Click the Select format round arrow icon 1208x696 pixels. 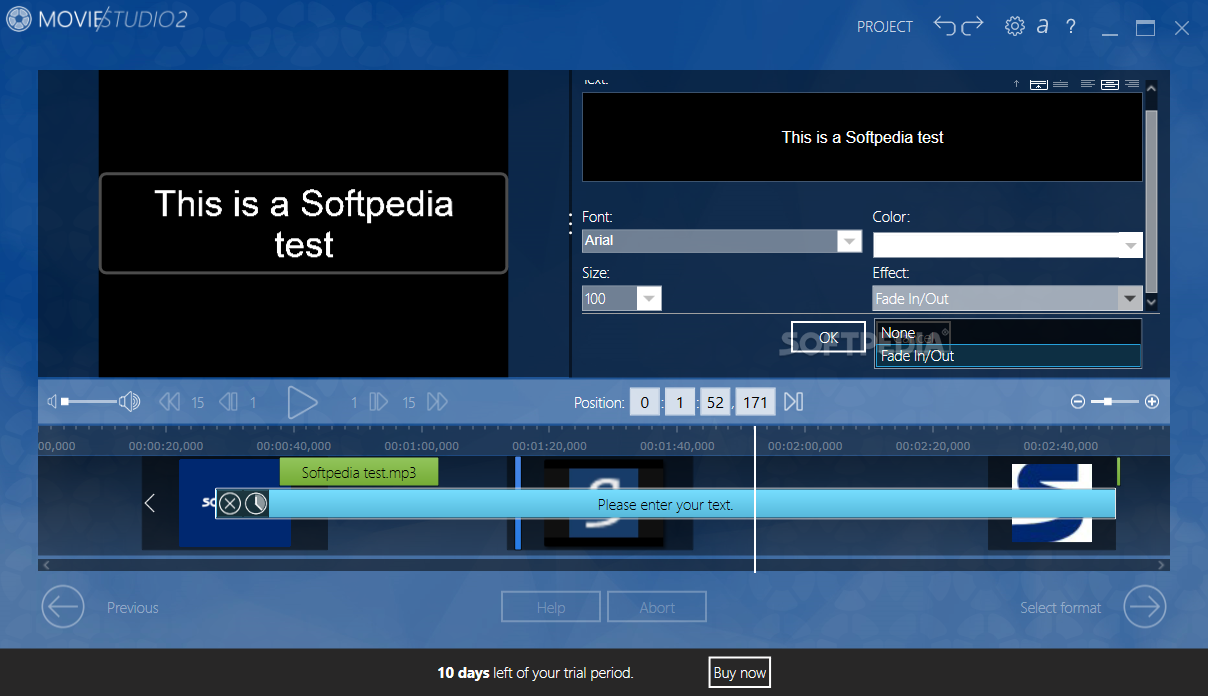[1145, 607]
